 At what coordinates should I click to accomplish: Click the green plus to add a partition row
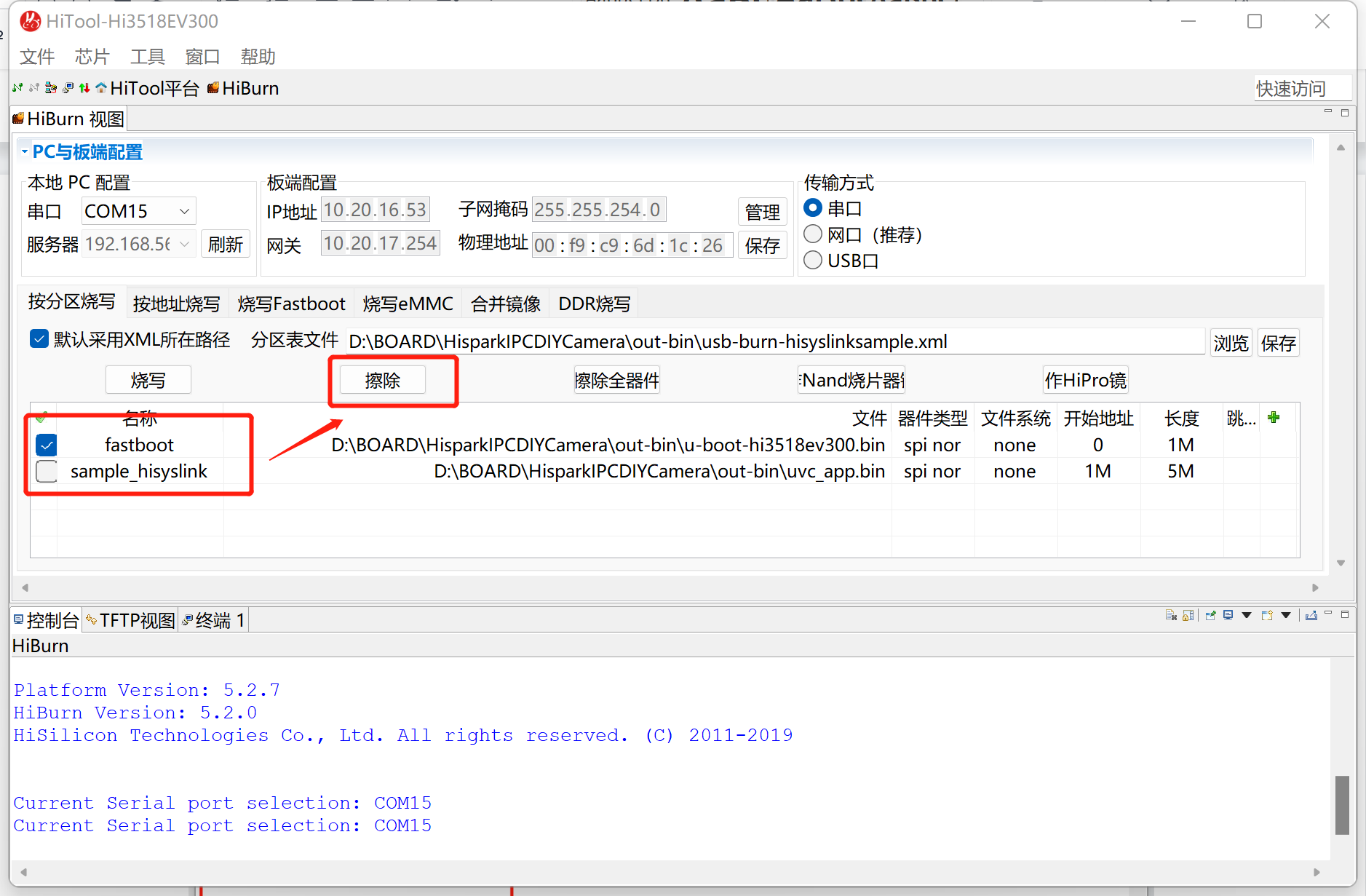1274,417
